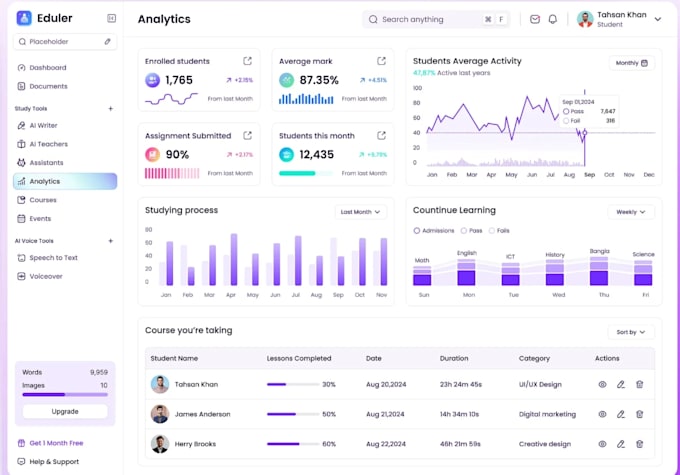Open the Weekly dropdown

coord(631,212)
